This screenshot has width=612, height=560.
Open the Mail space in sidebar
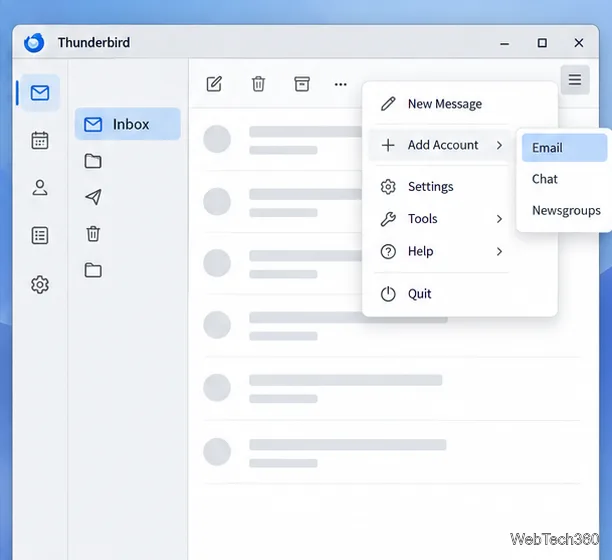coord(40,93)
